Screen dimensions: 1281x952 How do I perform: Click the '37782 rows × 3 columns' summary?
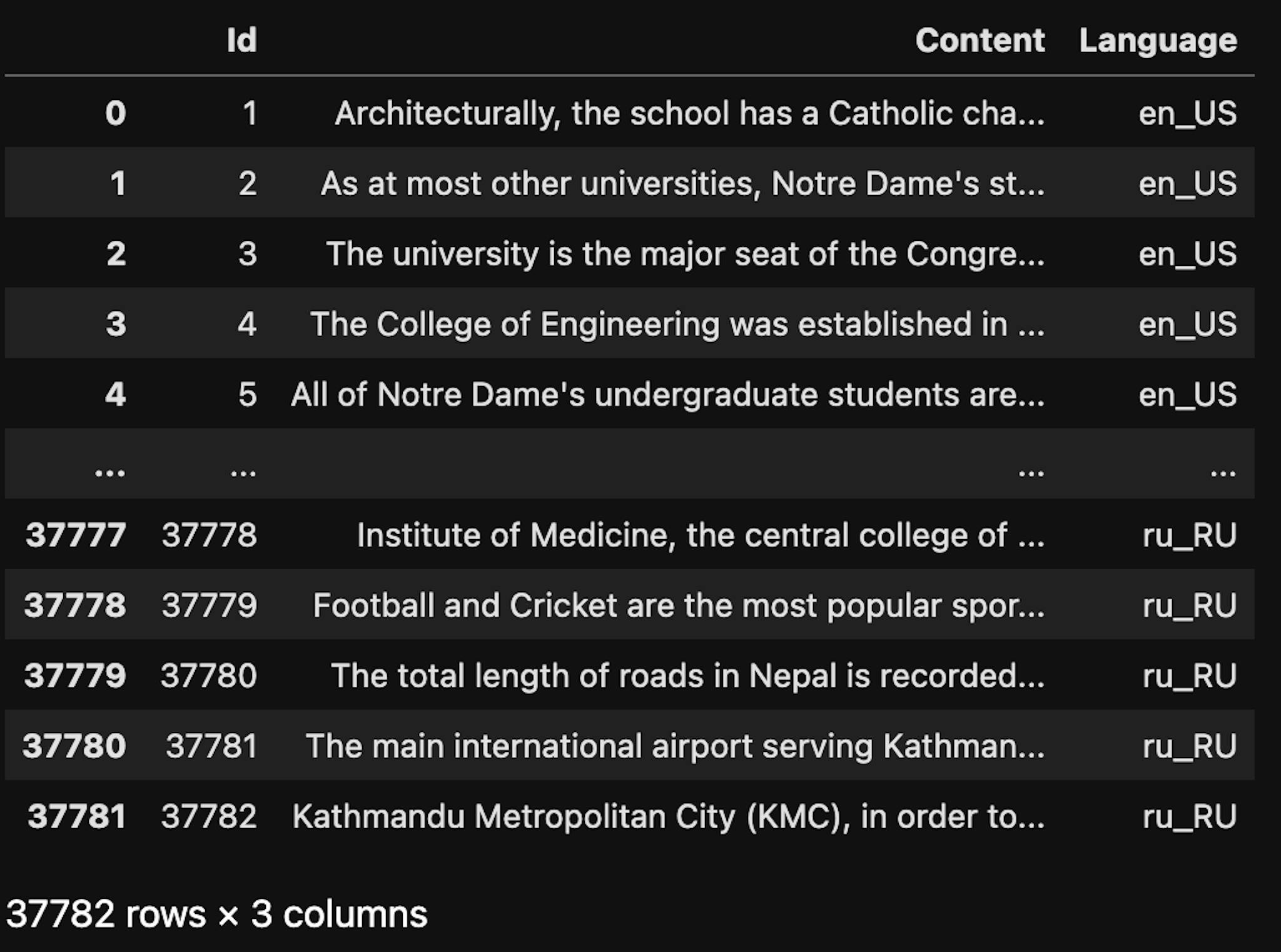217,914
